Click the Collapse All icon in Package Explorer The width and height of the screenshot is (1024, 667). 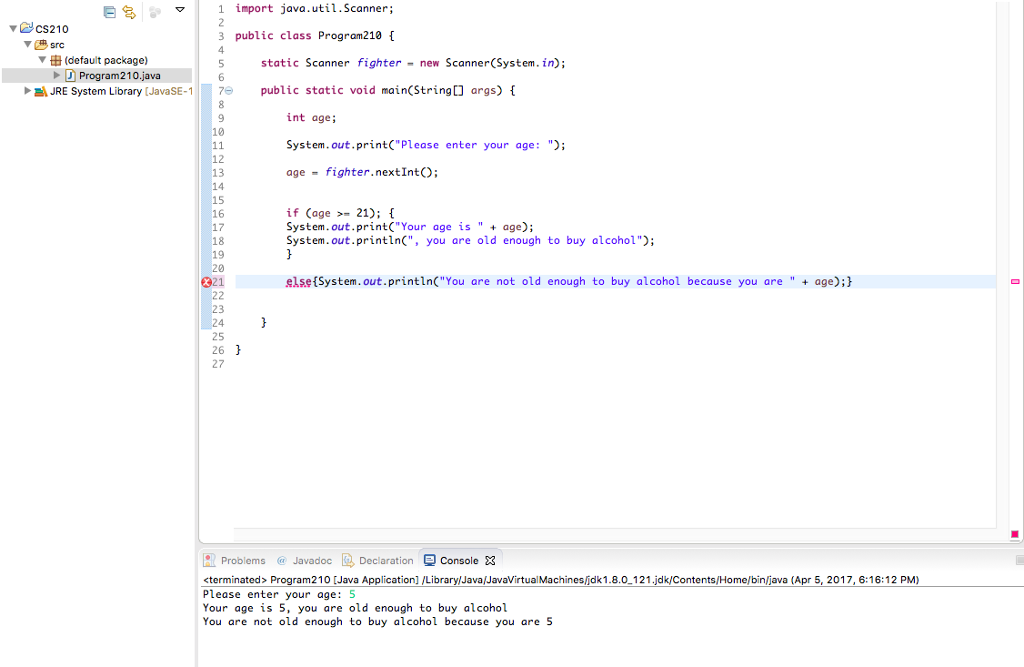click(110, 11)
